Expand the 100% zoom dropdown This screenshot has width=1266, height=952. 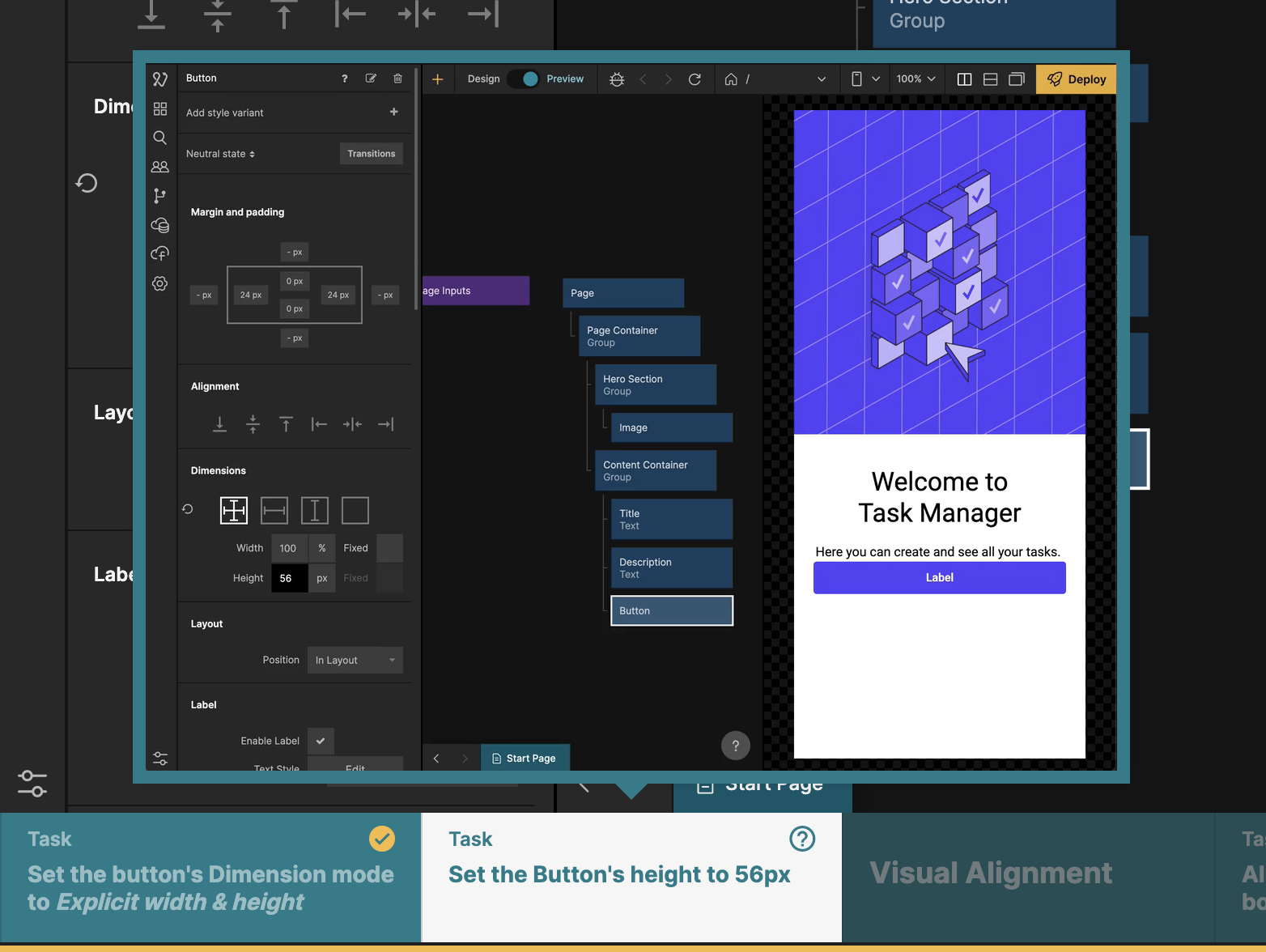point(916,79)
